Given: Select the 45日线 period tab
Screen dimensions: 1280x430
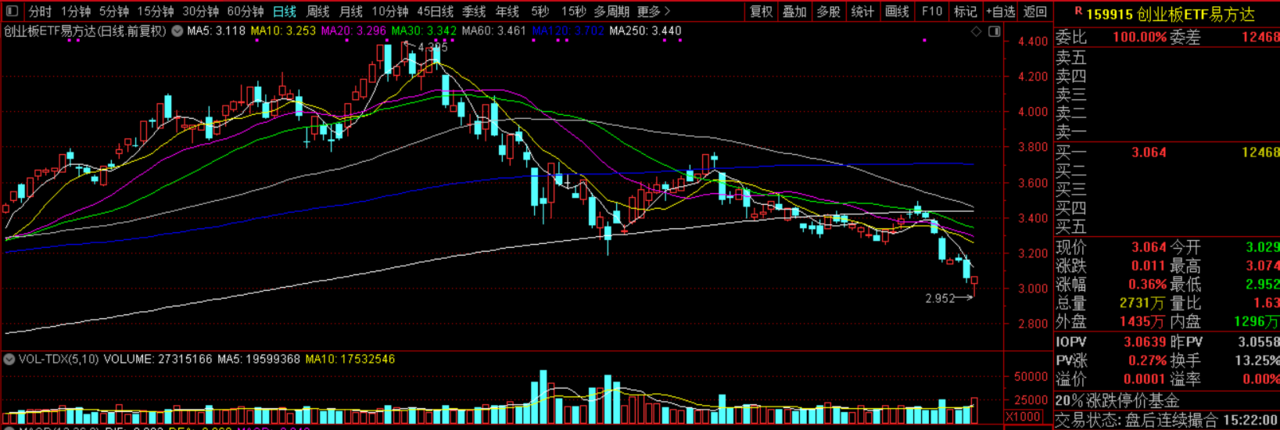Looking at the screenshot, I should click(x=435, y=12).
